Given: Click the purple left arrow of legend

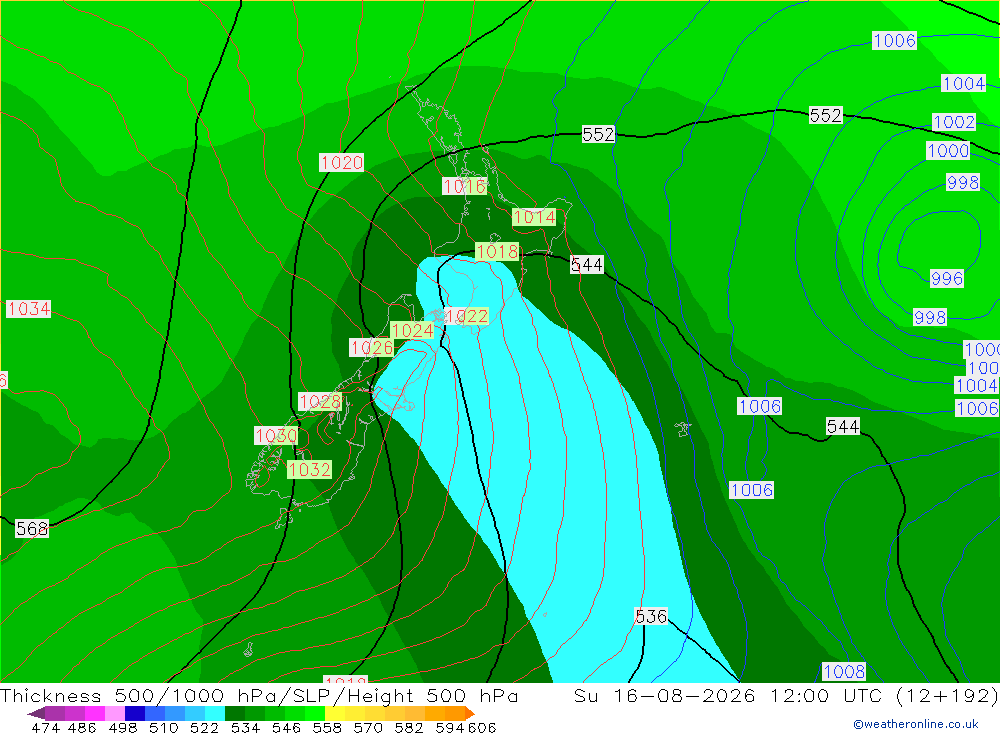Looking at the screenshot, I should 36,713.
